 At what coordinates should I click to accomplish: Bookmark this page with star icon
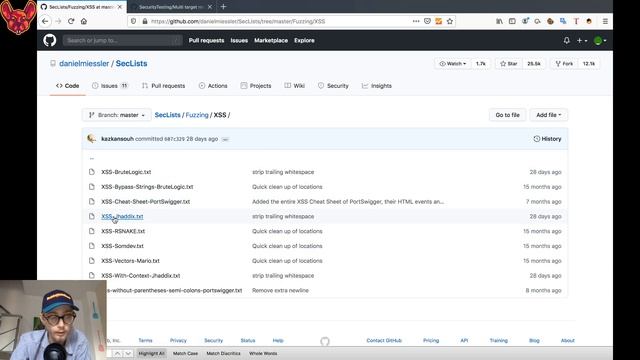(450, 21)
